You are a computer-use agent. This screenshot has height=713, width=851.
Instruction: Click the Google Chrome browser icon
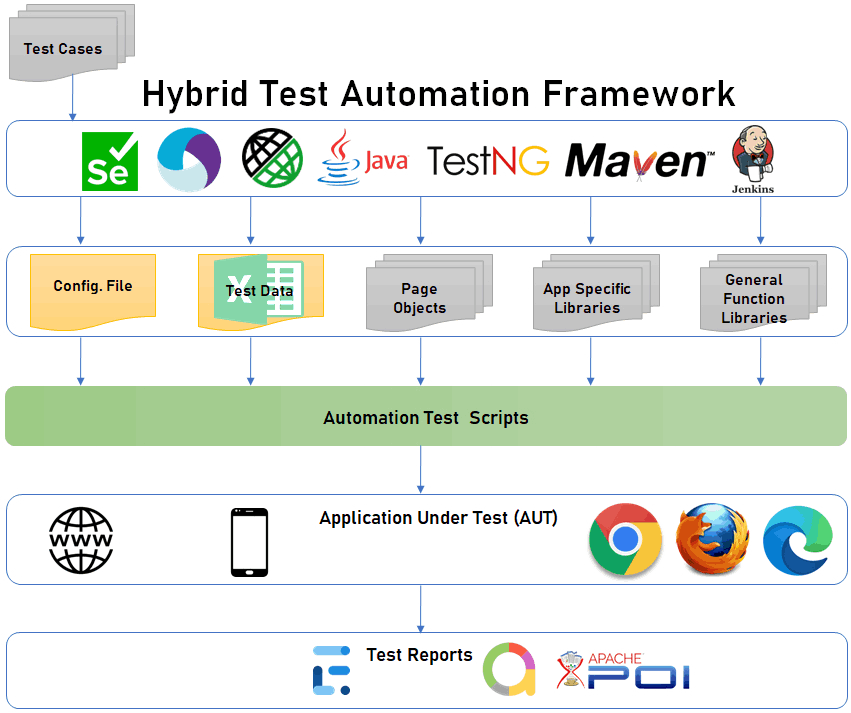coord(625,539)
